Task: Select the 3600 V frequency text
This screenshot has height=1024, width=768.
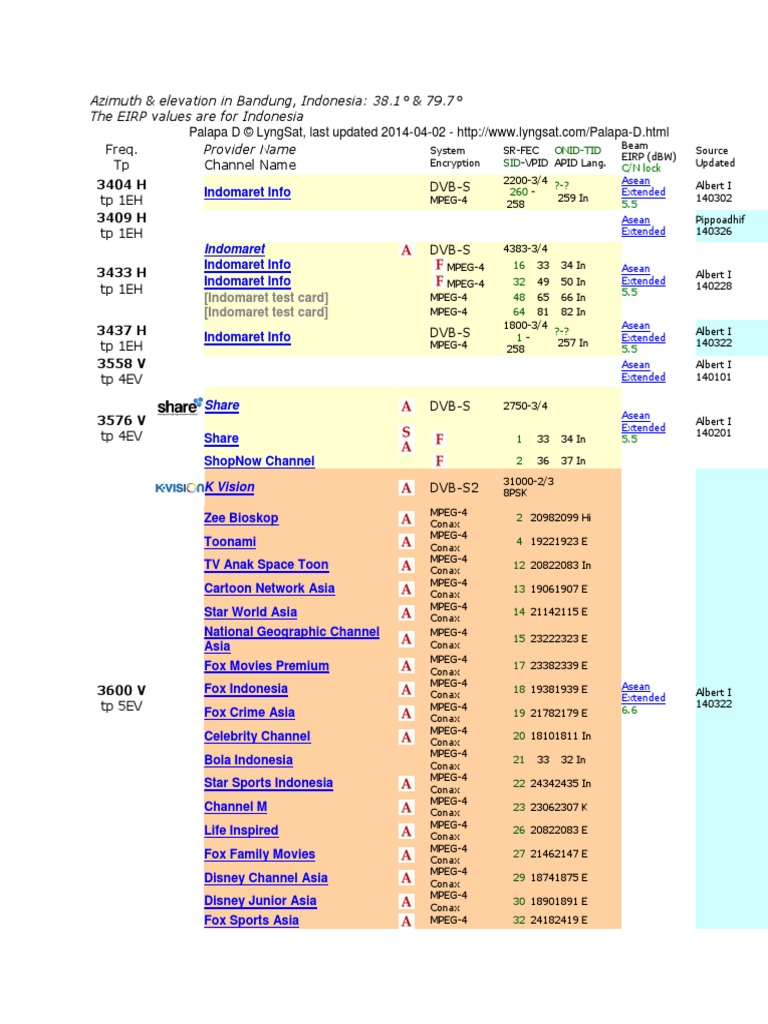Action: 121,690
